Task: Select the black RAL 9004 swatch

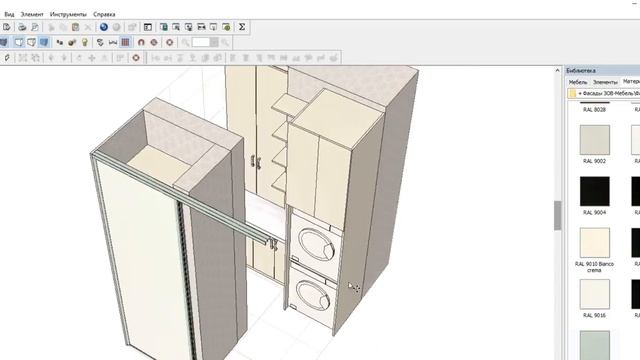Action: [x=594, y=191]
